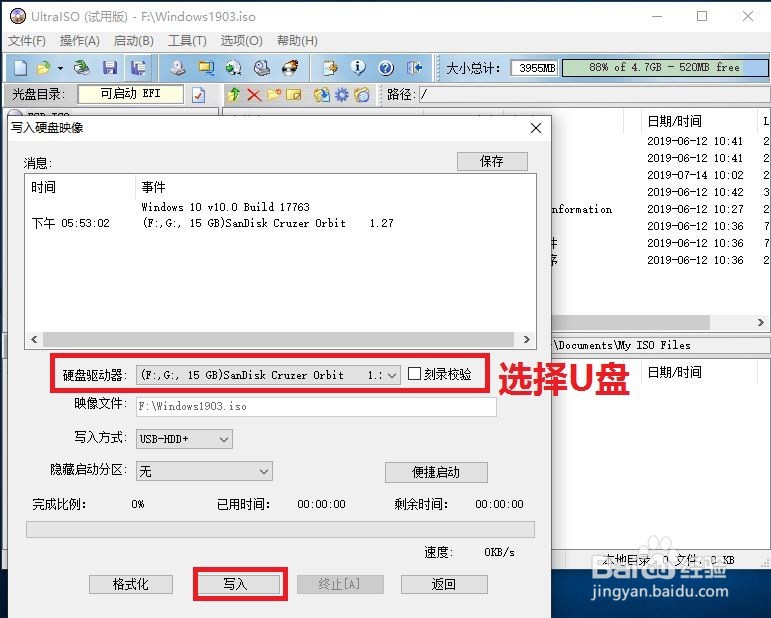Click the message log left scroll arrow
Screen dimensions: 771x618
point(34,339)
